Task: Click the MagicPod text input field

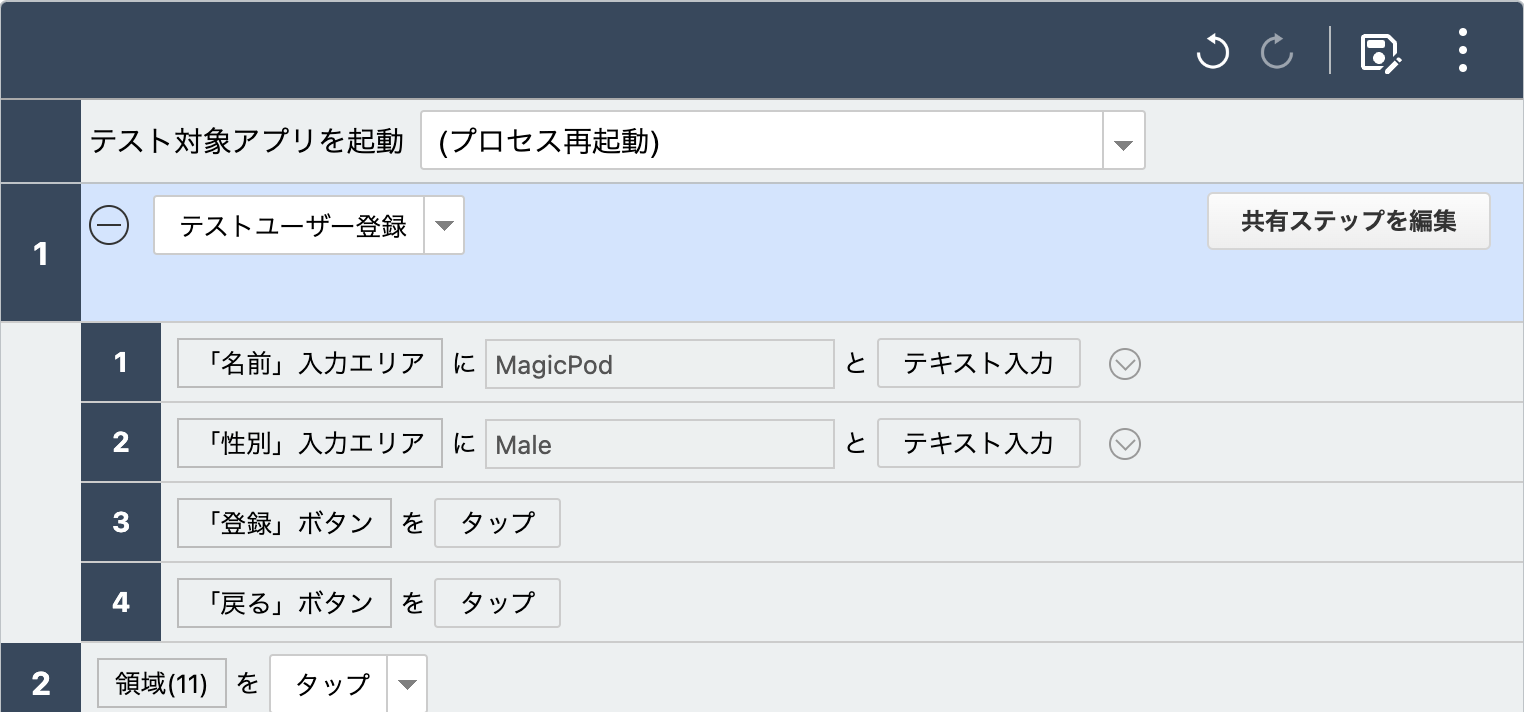Action: 660,364
